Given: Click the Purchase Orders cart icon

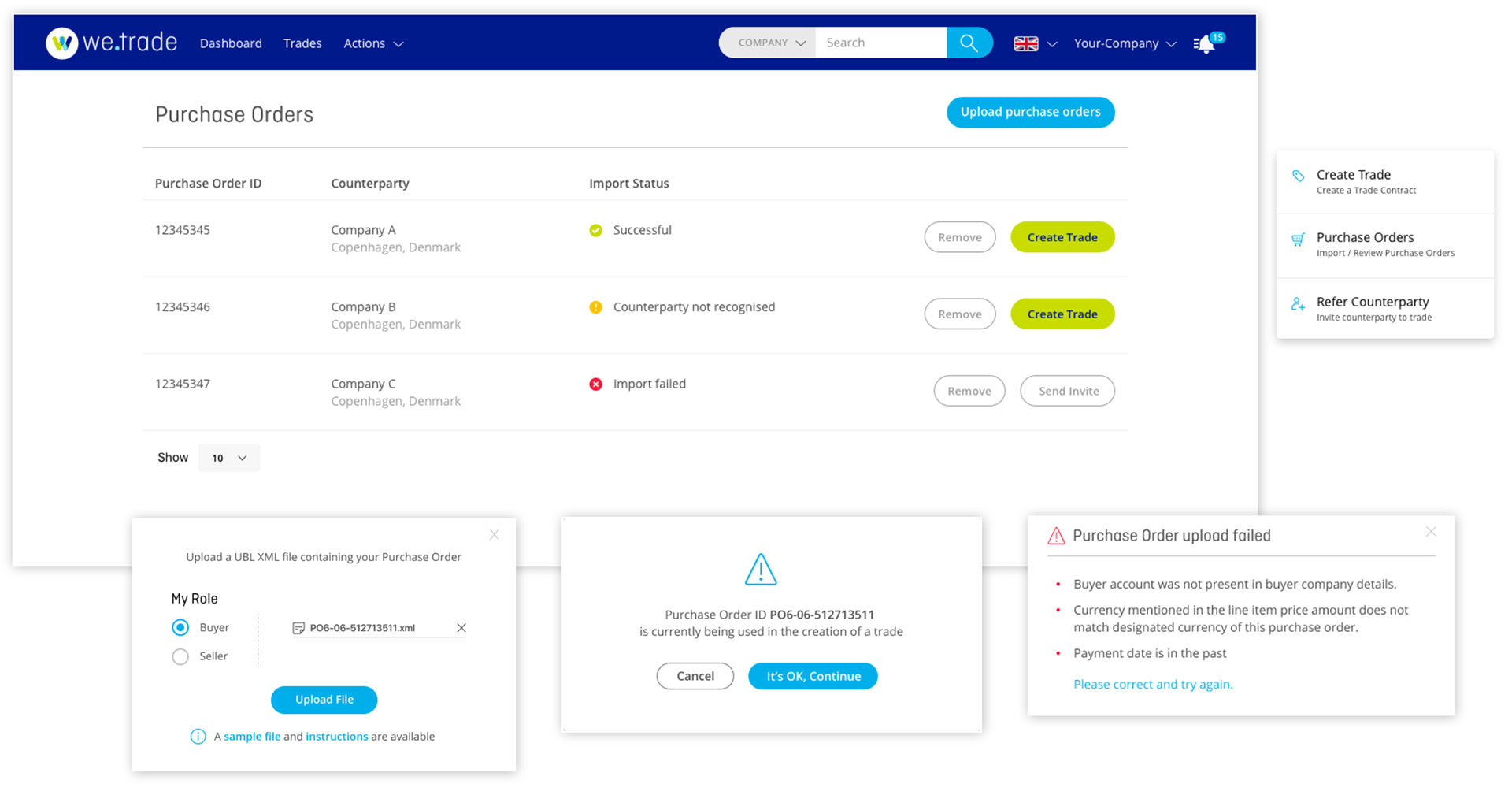Looking at the screenshot, I should [1299, 240].
